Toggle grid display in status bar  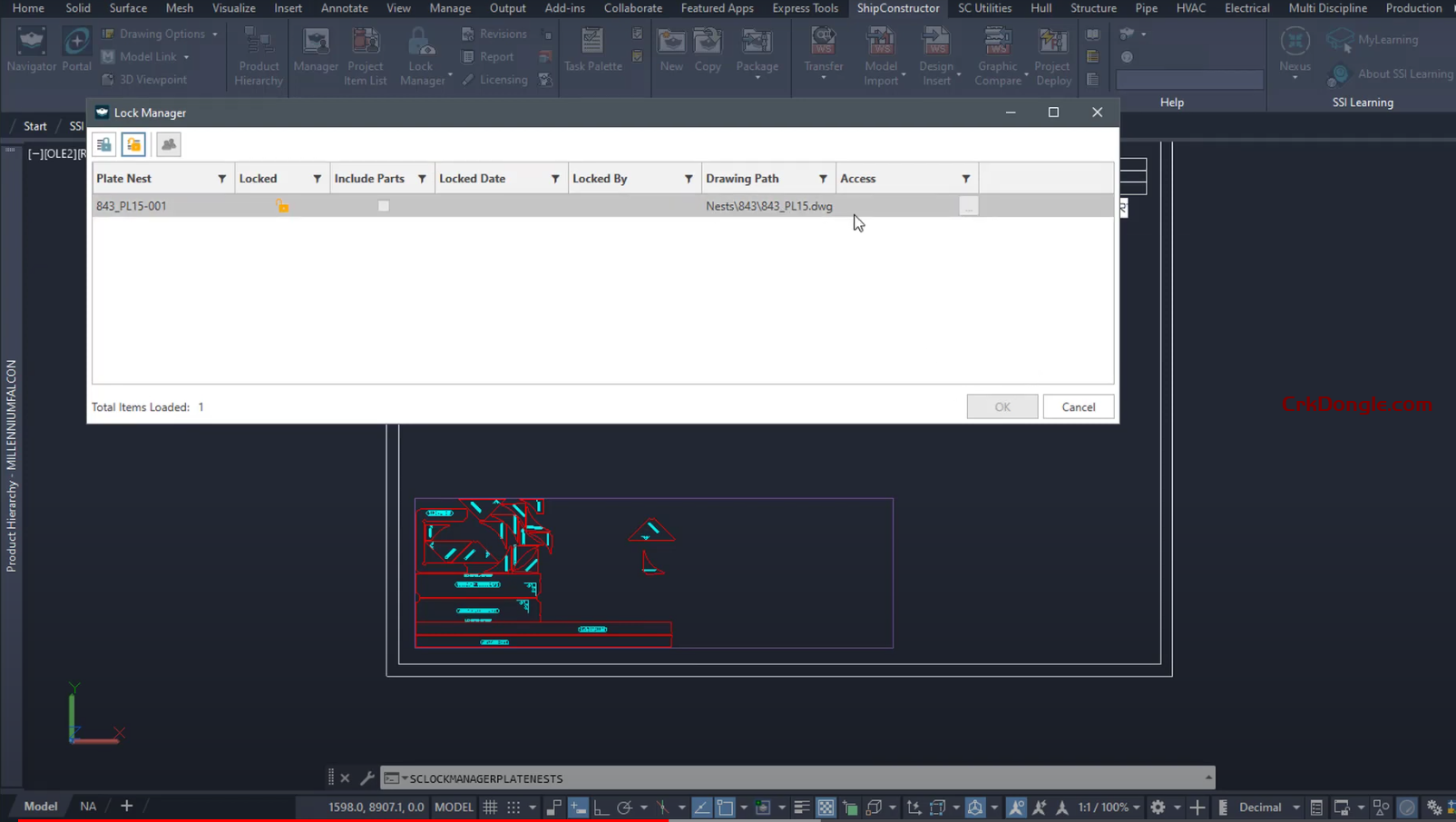click(x=488, y=807)
